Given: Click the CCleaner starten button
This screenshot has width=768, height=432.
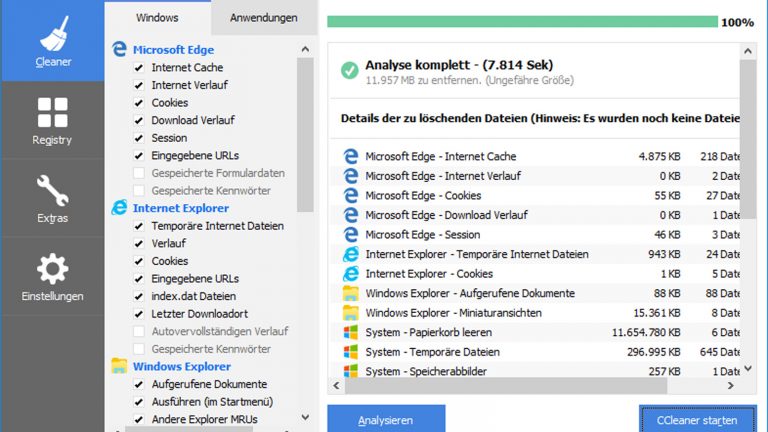Looking at the screenshot, I should [x=697, y=419].
